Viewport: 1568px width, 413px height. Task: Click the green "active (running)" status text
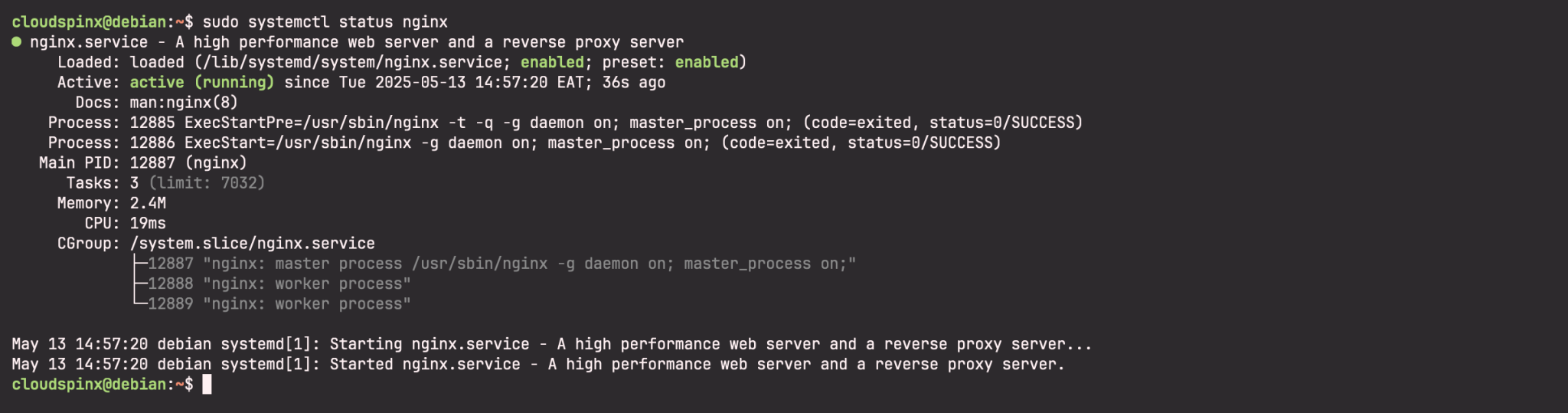[201, 83]
